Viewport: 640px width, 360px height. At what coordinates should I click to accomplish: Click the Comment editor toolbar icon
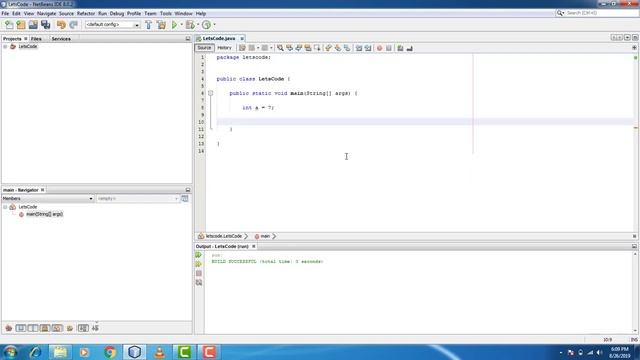coord(400,48)
